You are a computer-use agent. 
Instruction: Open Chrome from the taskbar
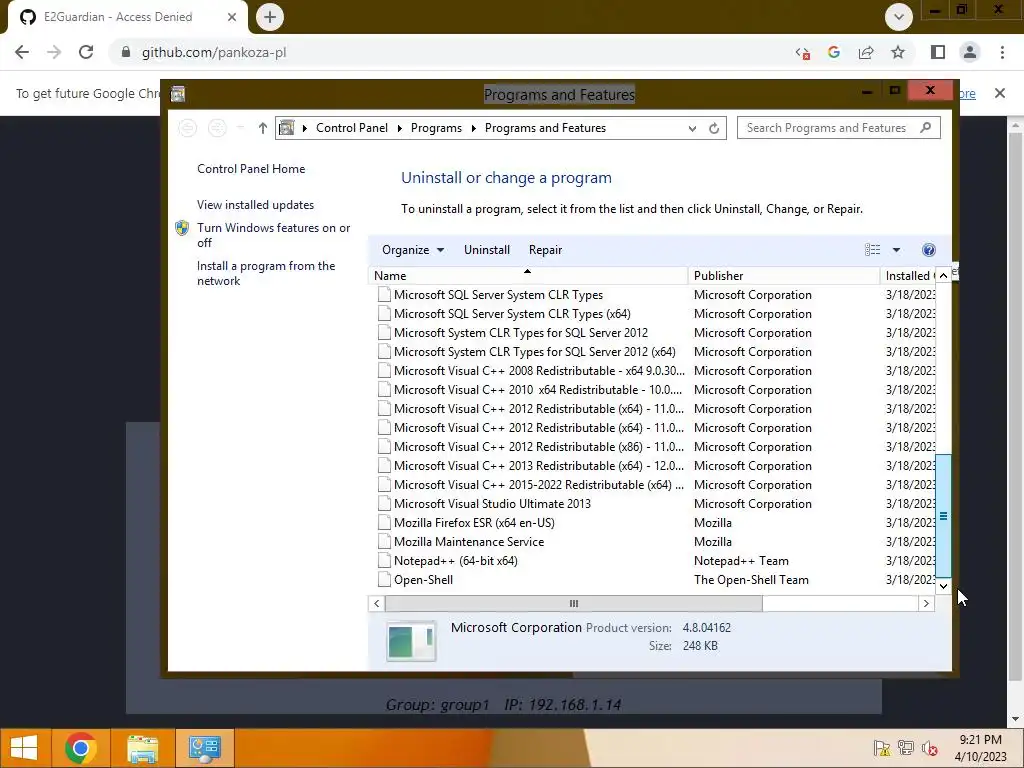coord(80,748)
